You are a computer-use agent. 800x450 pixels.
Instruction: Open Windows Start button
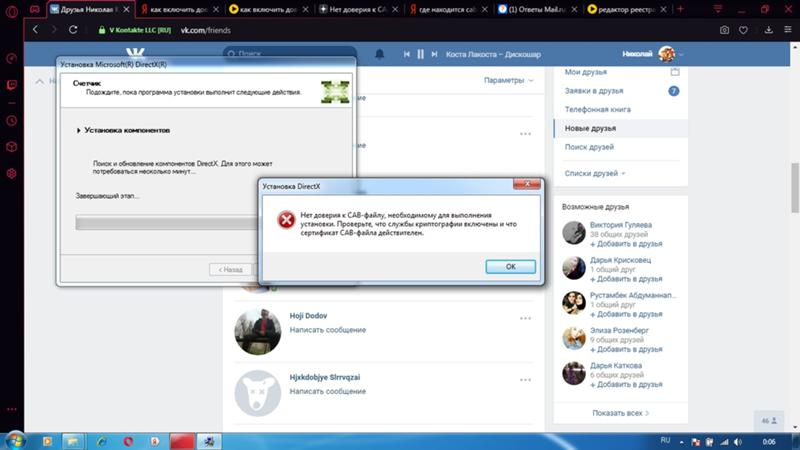tap(14, 440)
